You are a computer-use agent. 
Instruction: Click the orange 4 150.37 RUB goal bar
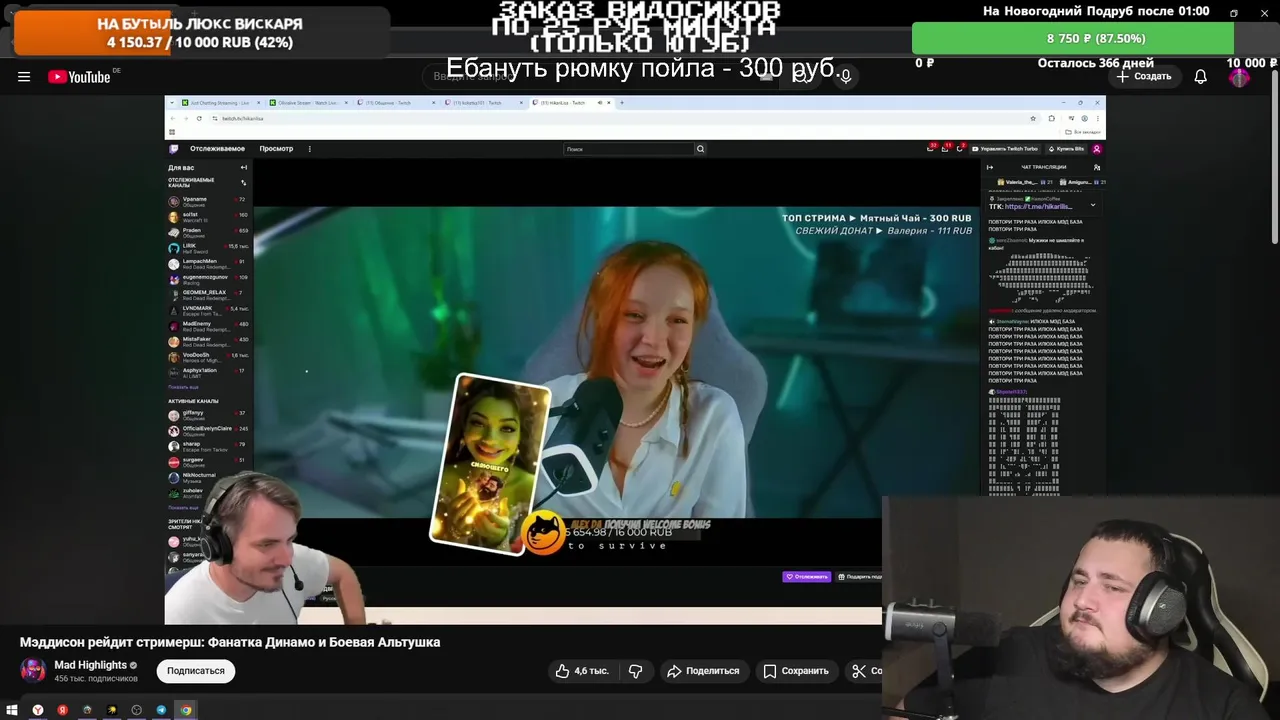[x=200, y=33]
